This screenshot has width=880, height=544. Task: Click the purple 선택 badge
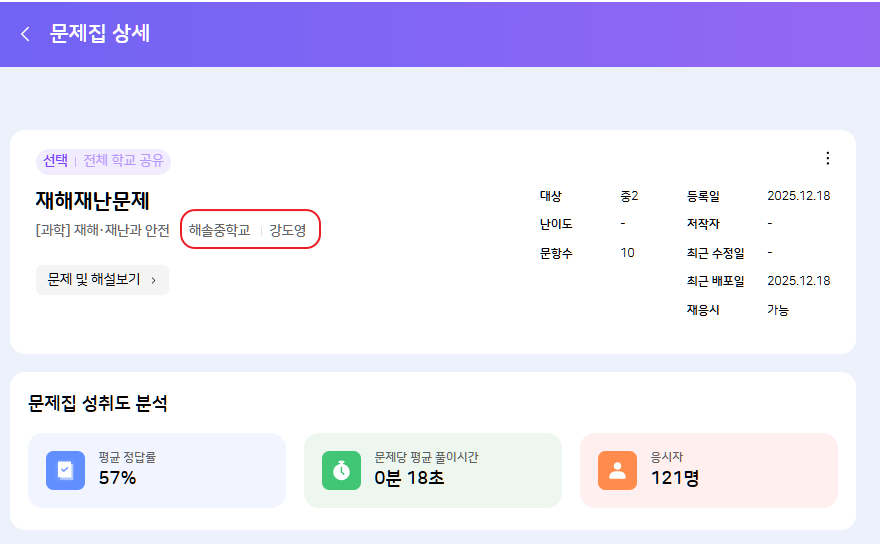click(x=55, y=161)
